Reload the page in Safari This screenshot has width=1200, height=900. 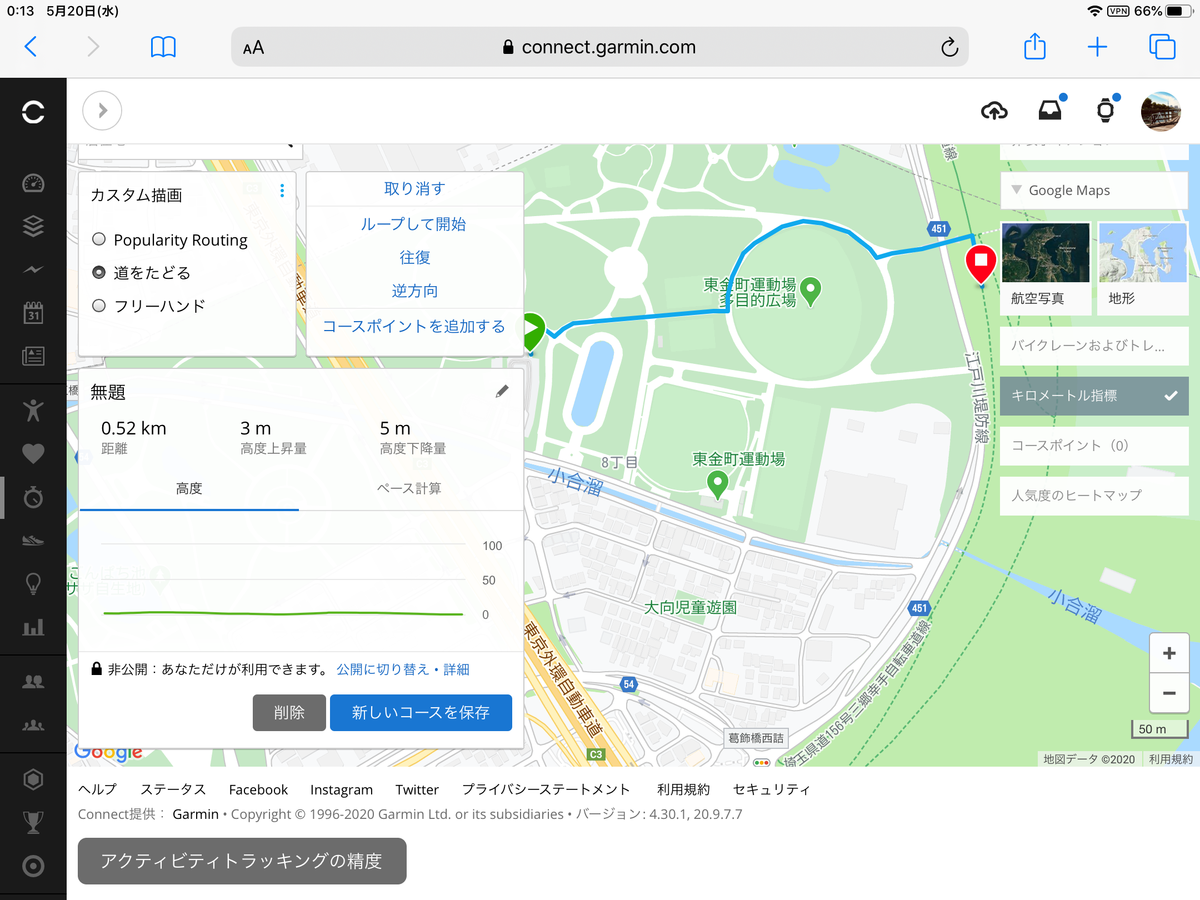(950, 47)
